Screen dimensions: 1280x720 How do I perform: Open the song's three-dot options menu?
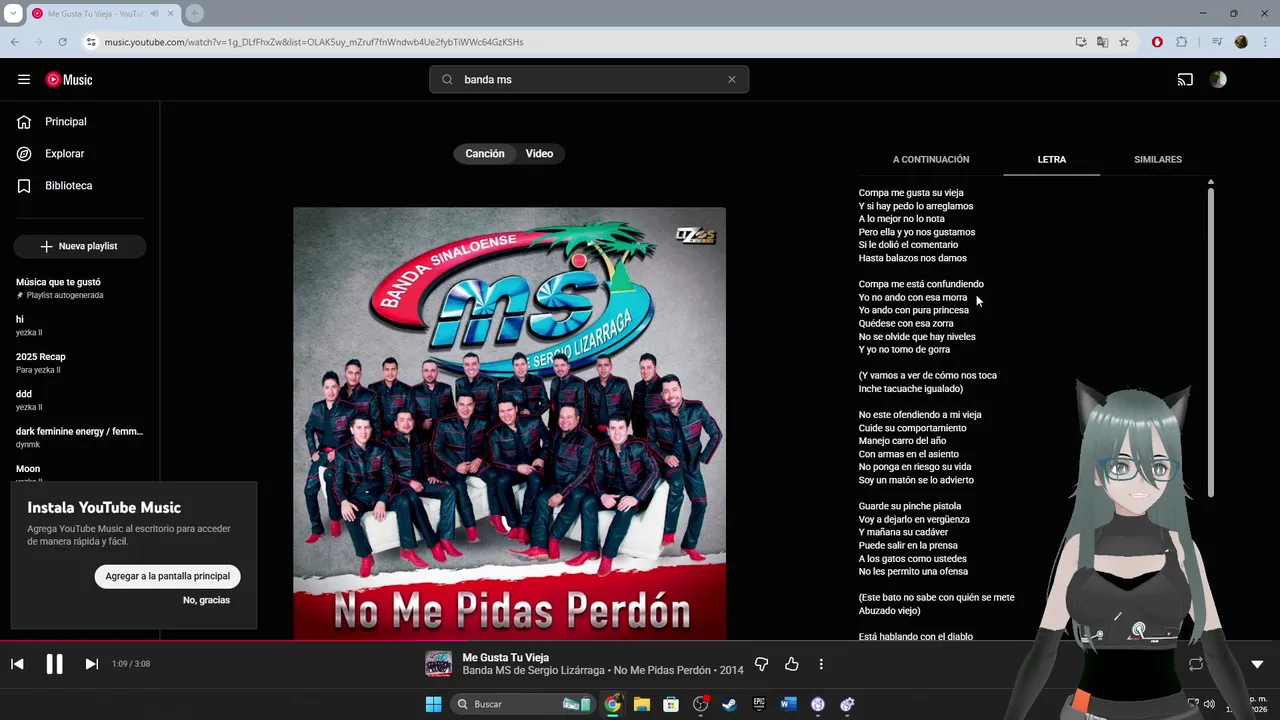(821, 664)
